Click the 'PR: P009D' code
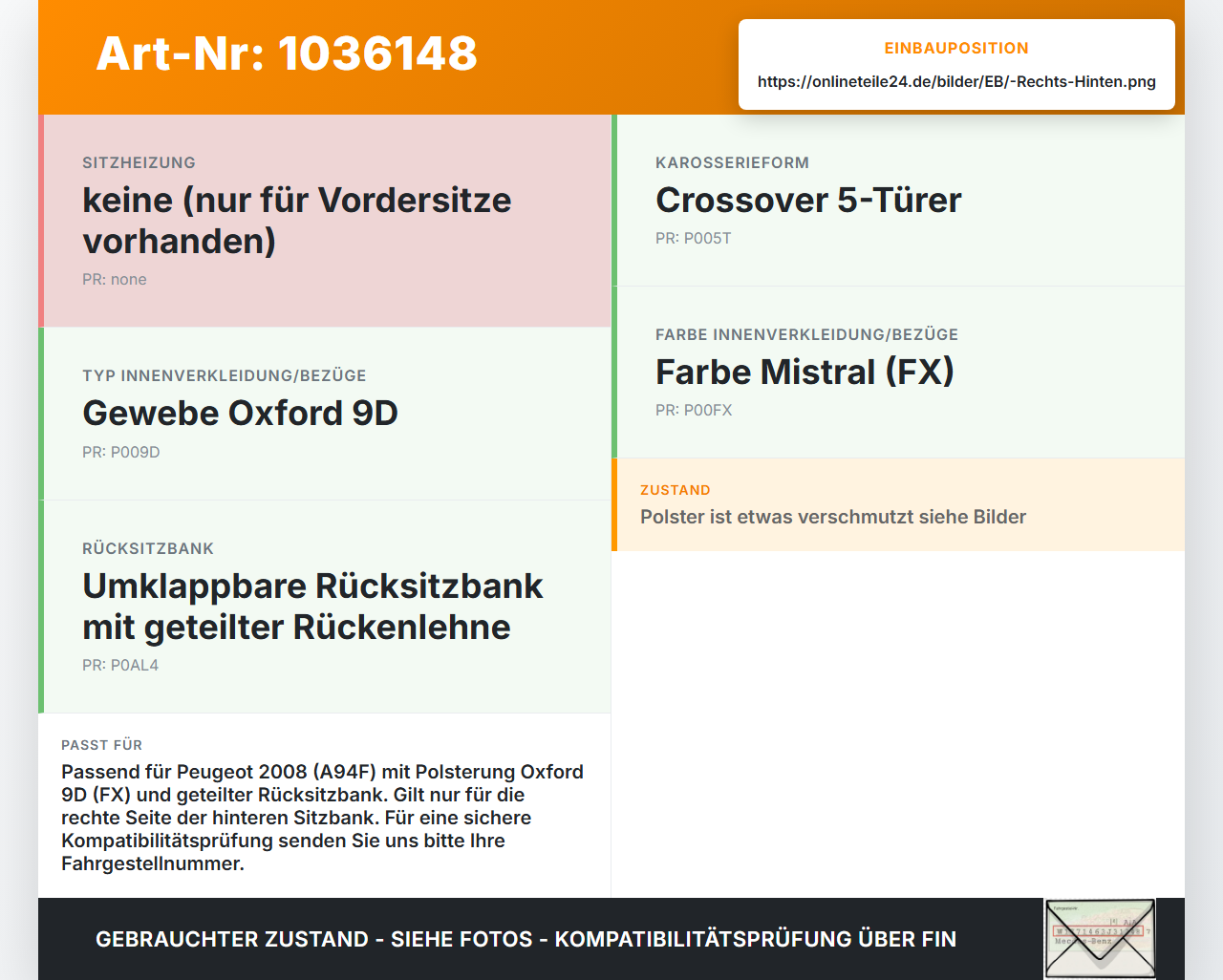 [x=121, y=453]
